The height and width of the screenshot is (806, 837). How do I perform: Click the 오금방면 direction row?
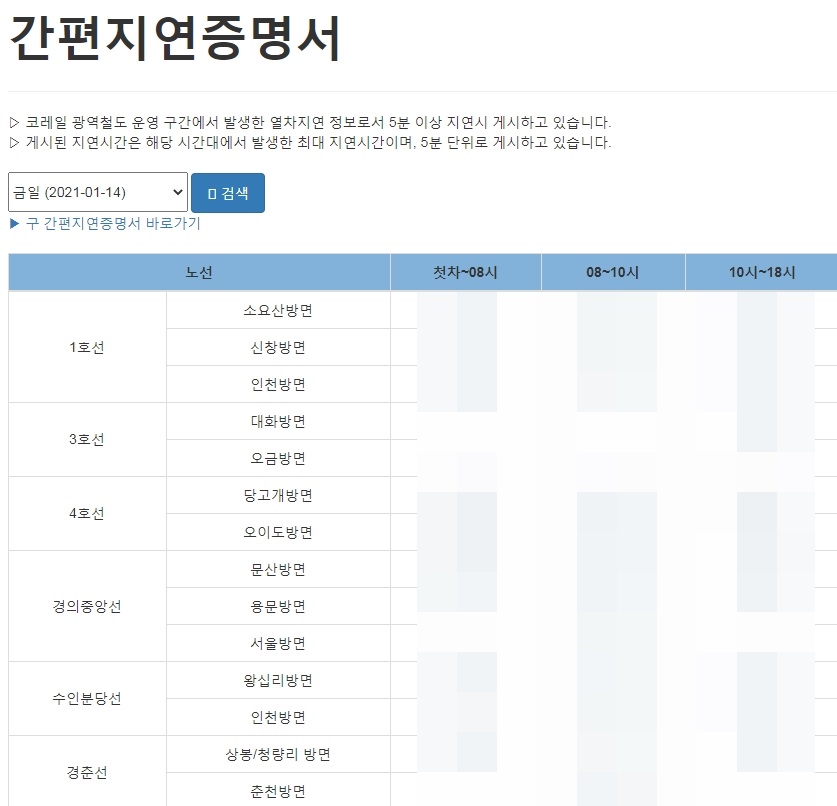[x=278, y=458]
